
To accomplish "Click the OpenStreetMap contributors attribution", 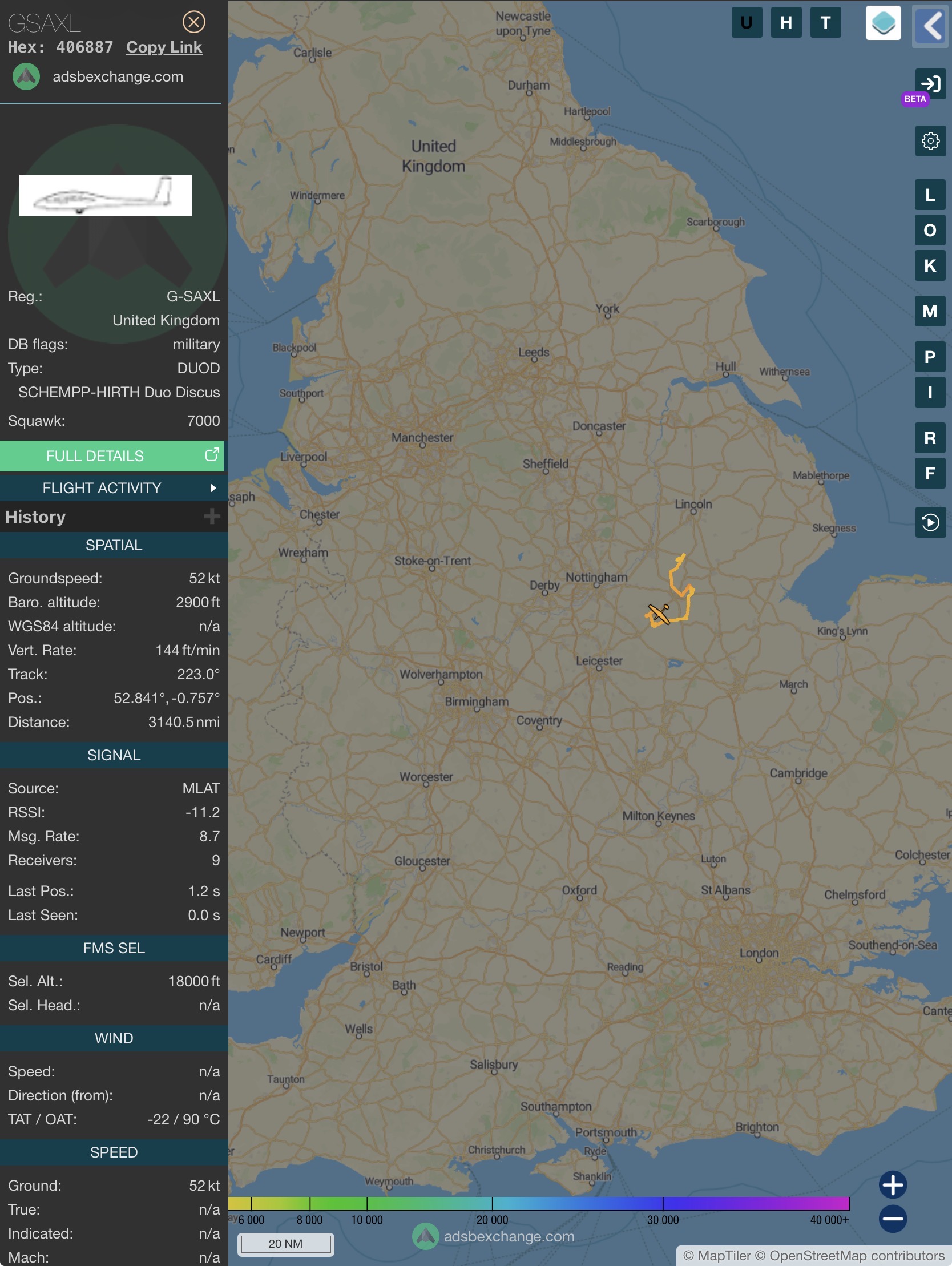I will click(x=850, y=1256).
